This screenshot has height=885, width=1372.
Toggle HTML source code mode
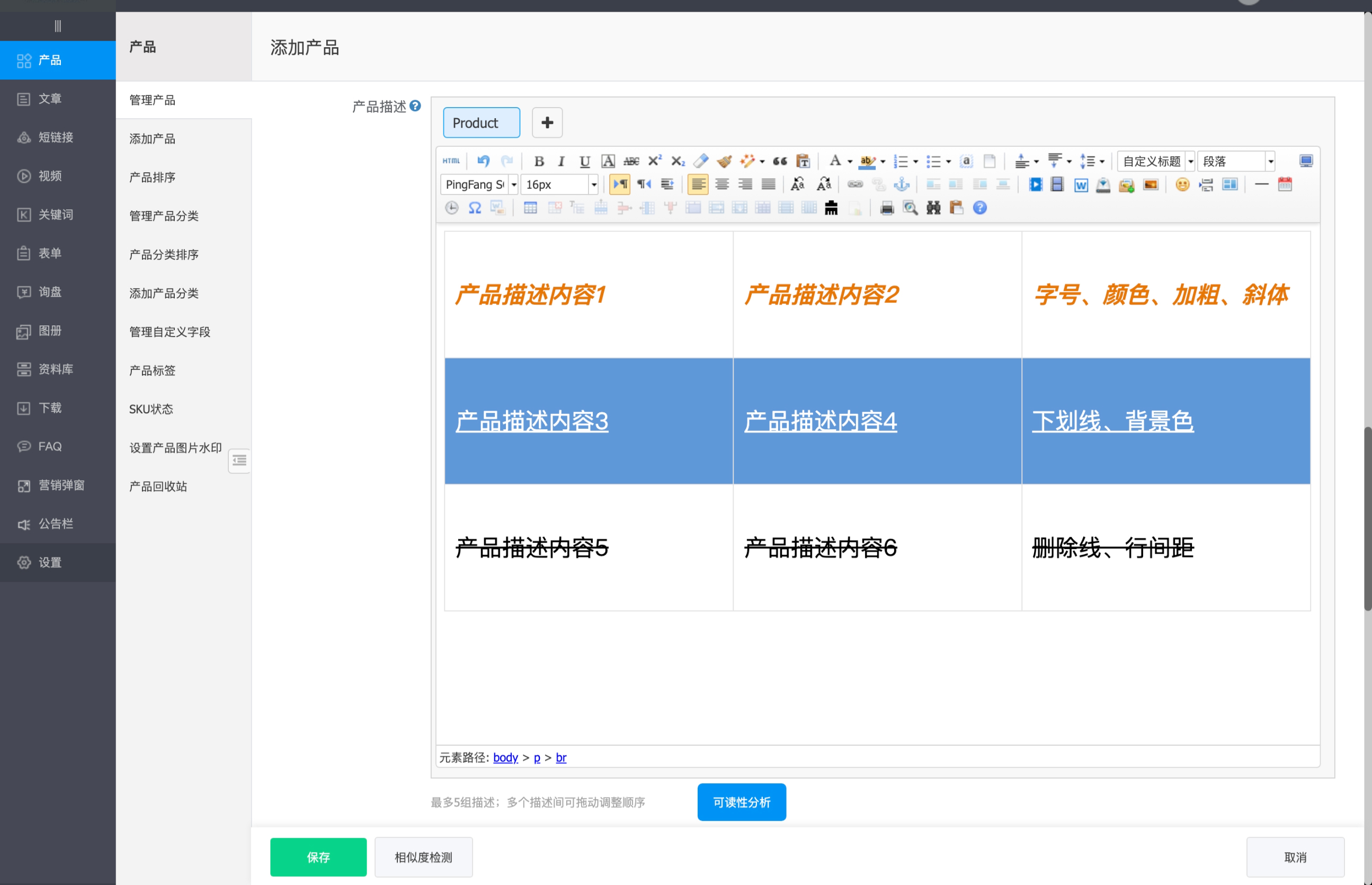pyautogui.click(x=451, y=161)
